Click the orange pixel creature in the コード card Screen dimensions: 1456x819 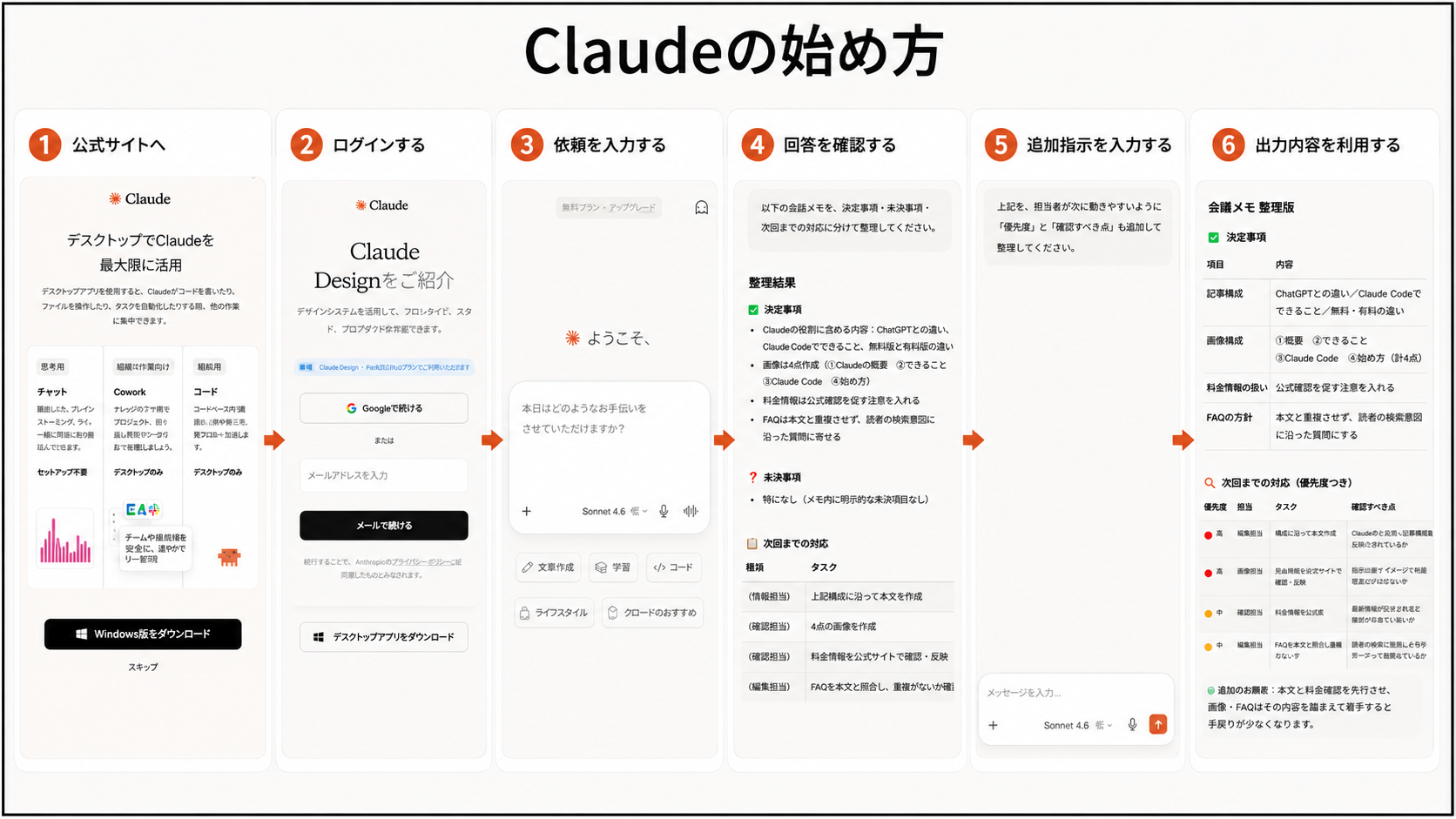(x=229, y=557)
